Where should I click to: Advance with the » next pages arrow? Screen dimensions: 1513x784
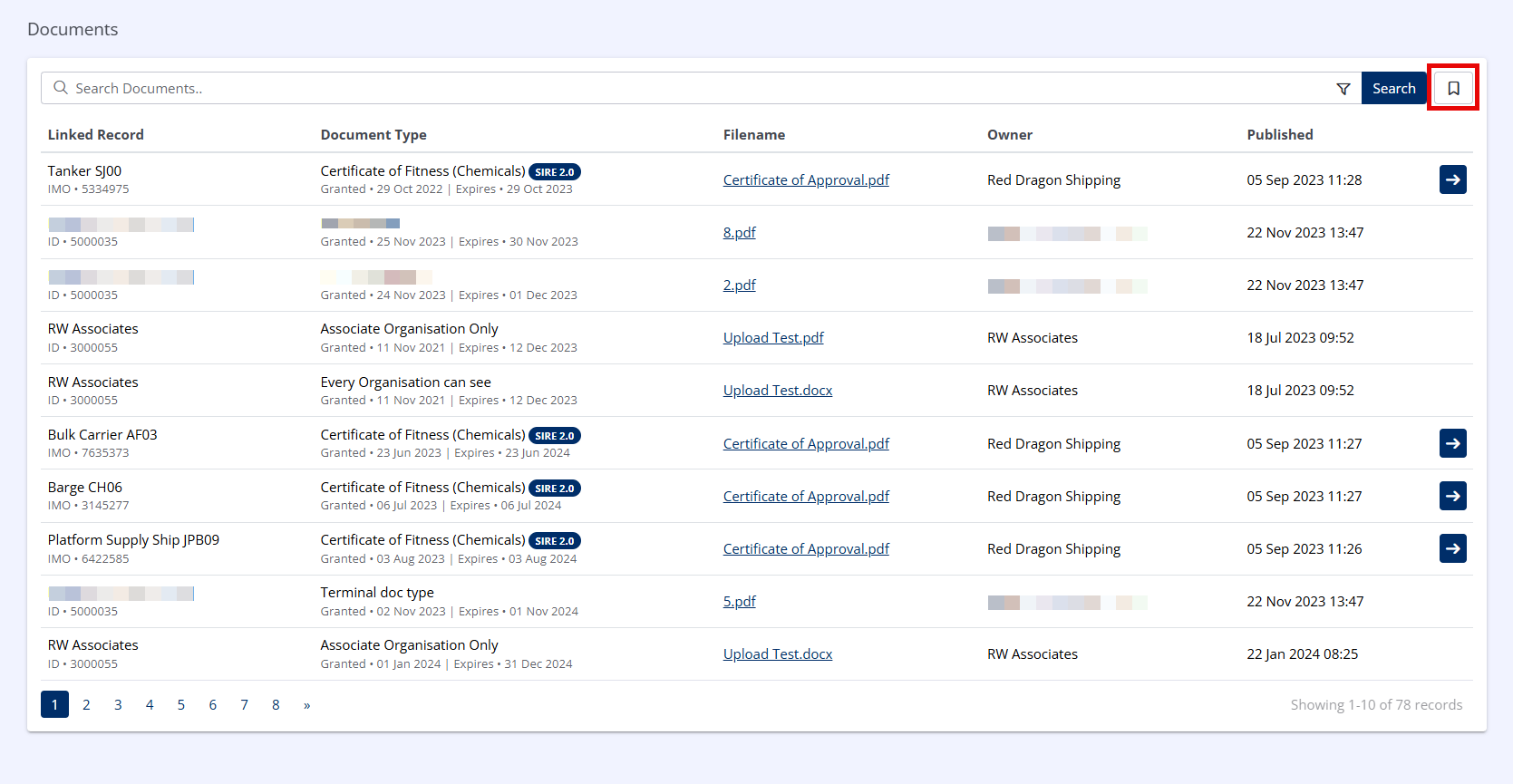(307, 704)
